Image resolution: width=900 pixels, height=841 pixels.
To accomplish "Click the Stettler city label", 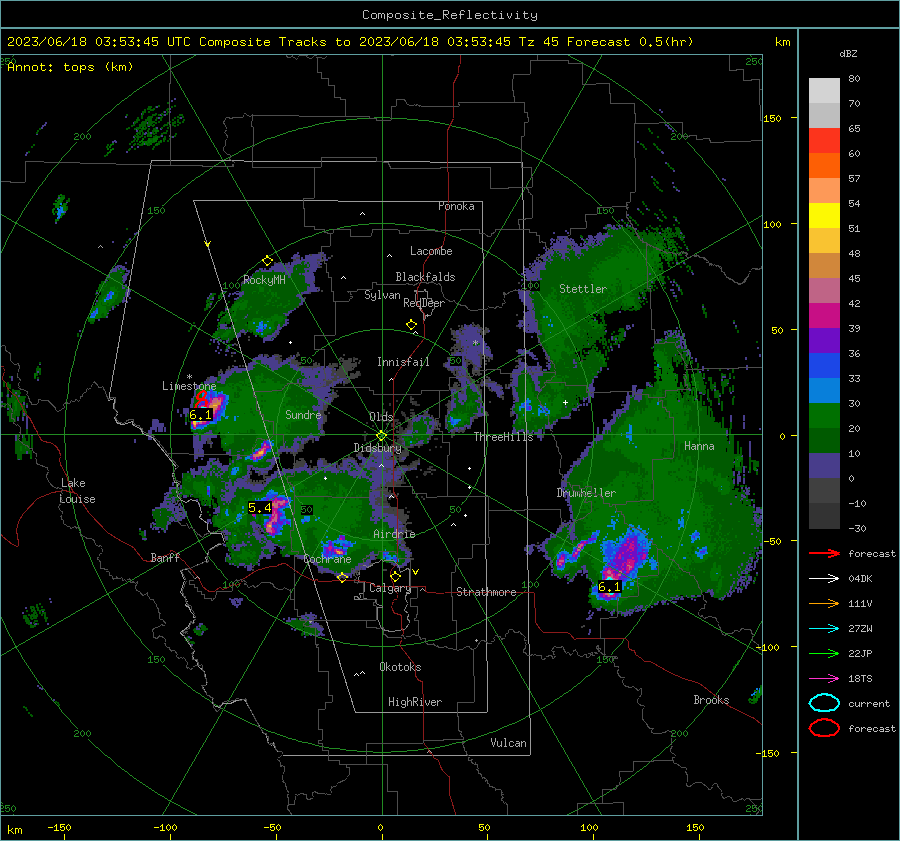I will coord(583,289).
